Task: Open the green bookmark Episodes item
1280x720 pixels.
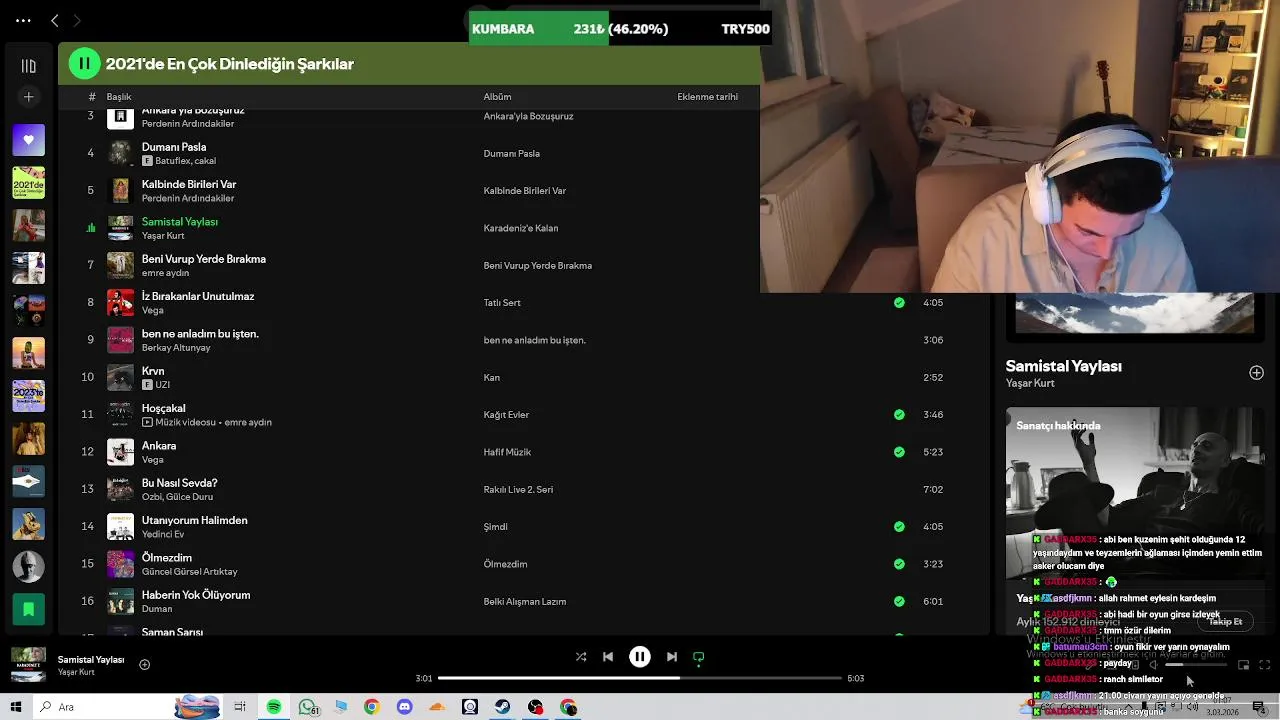Action: point(28,609)
